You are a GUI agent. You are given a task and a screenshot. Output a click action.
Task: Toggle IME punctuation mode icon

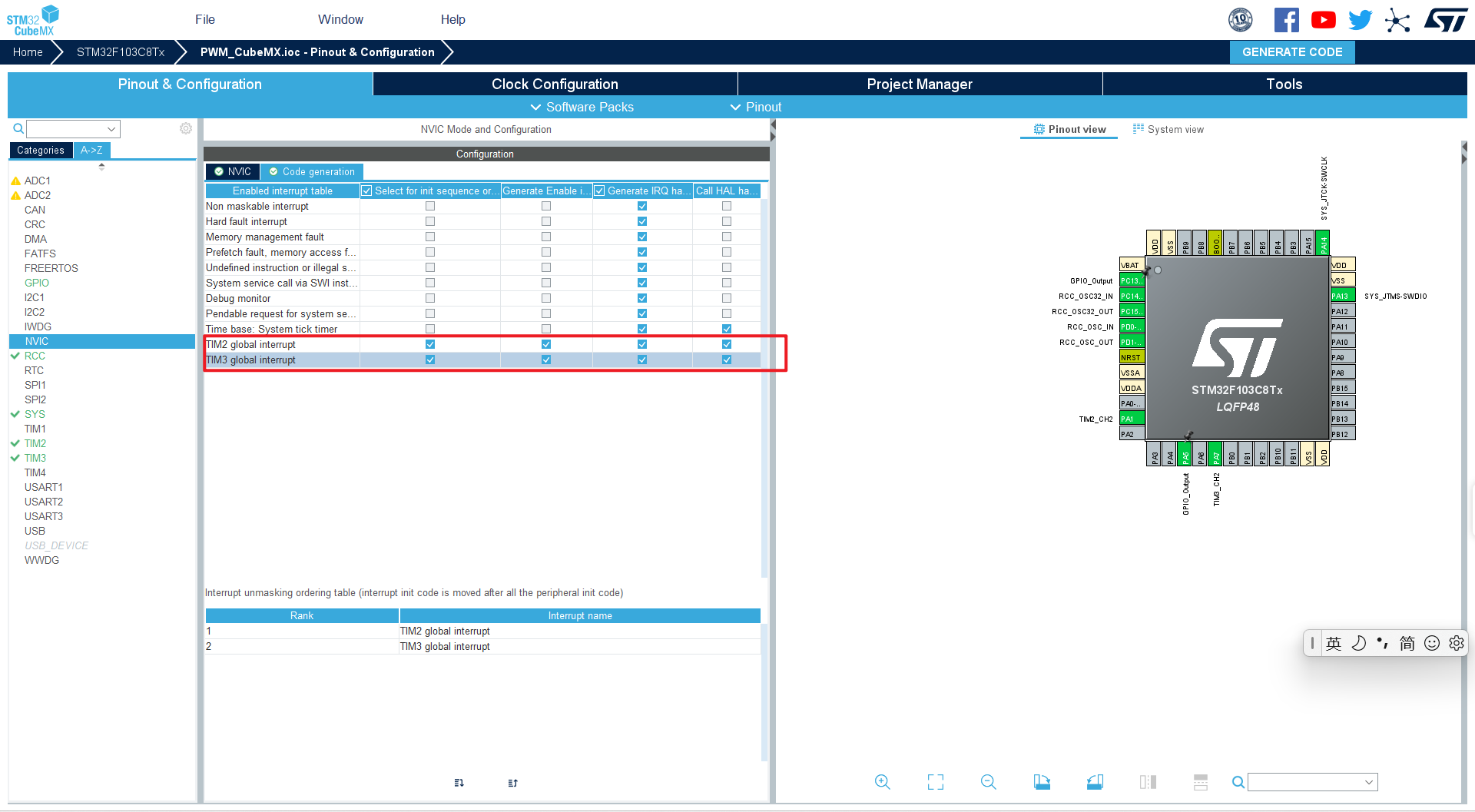tap(1383, 643)
